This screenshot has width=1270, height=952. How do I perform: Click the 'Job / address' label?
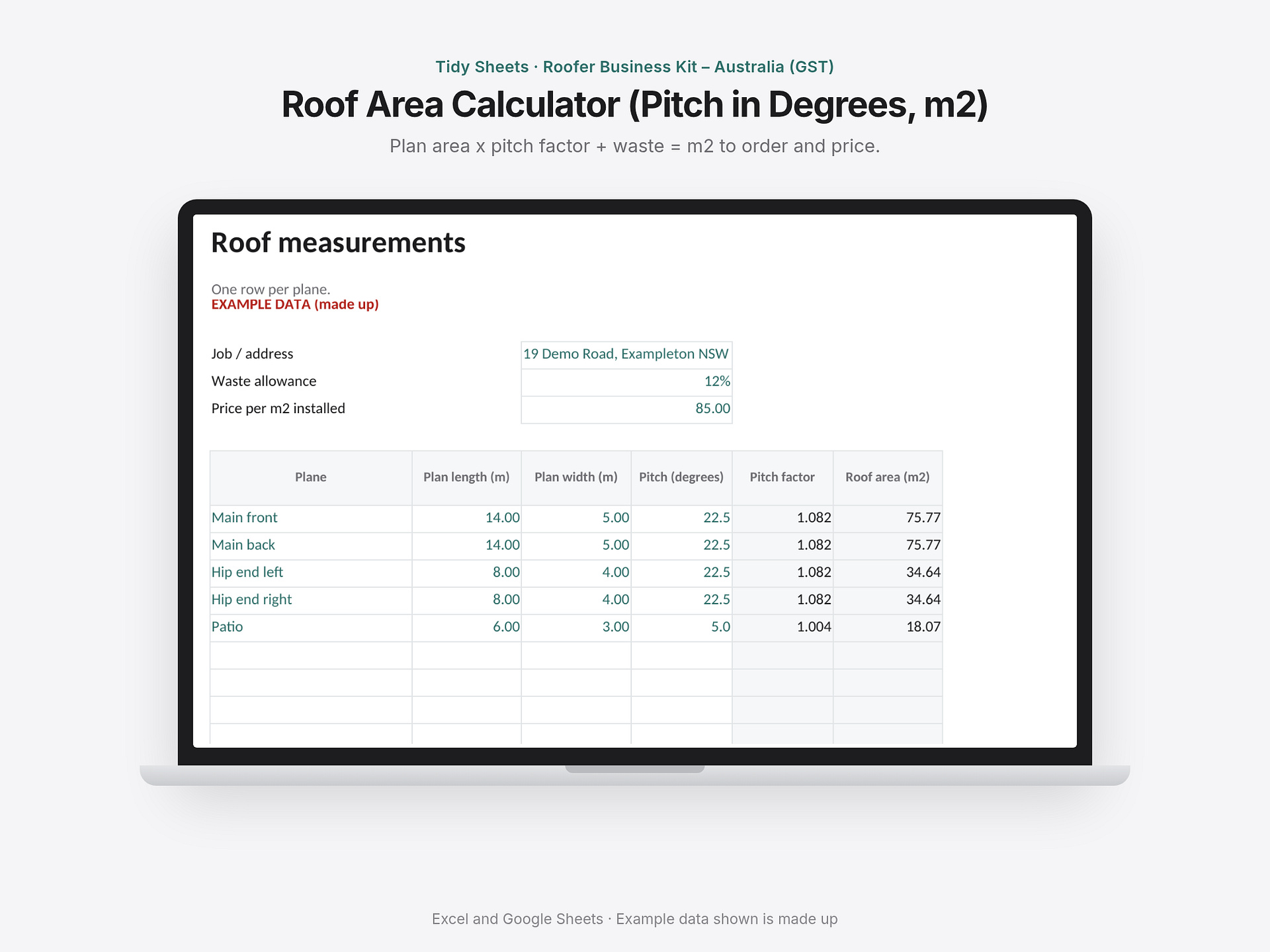[x=252, y=354]
